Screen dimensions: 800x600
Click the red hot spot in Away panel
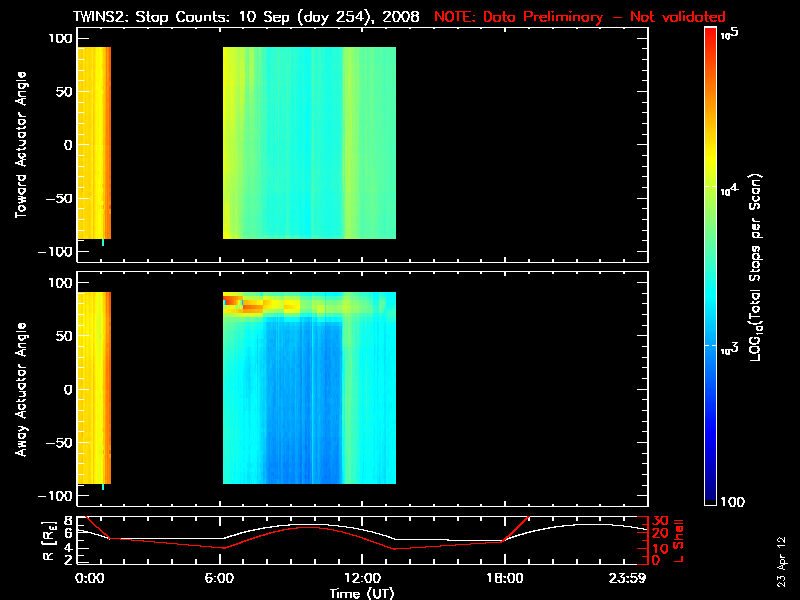pyautogui.click(x=232, y=300)
